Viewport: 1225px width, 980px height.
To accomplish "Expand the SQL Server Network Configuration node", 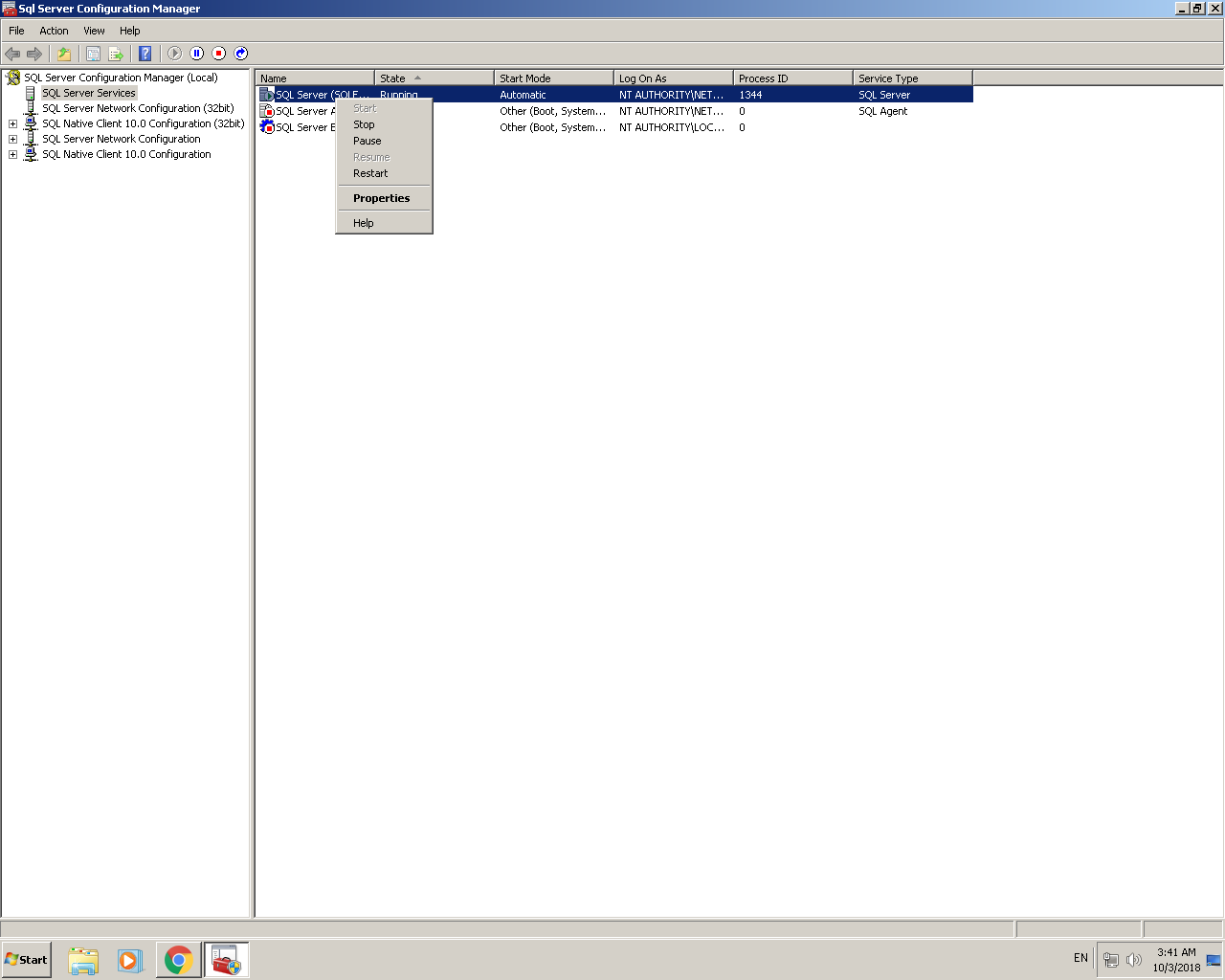I will (x=12, y=139).
